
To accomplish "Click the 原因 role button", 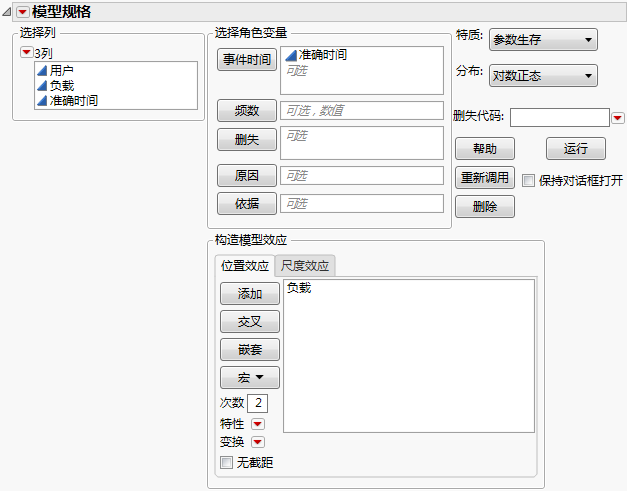I will coord(247,176).
